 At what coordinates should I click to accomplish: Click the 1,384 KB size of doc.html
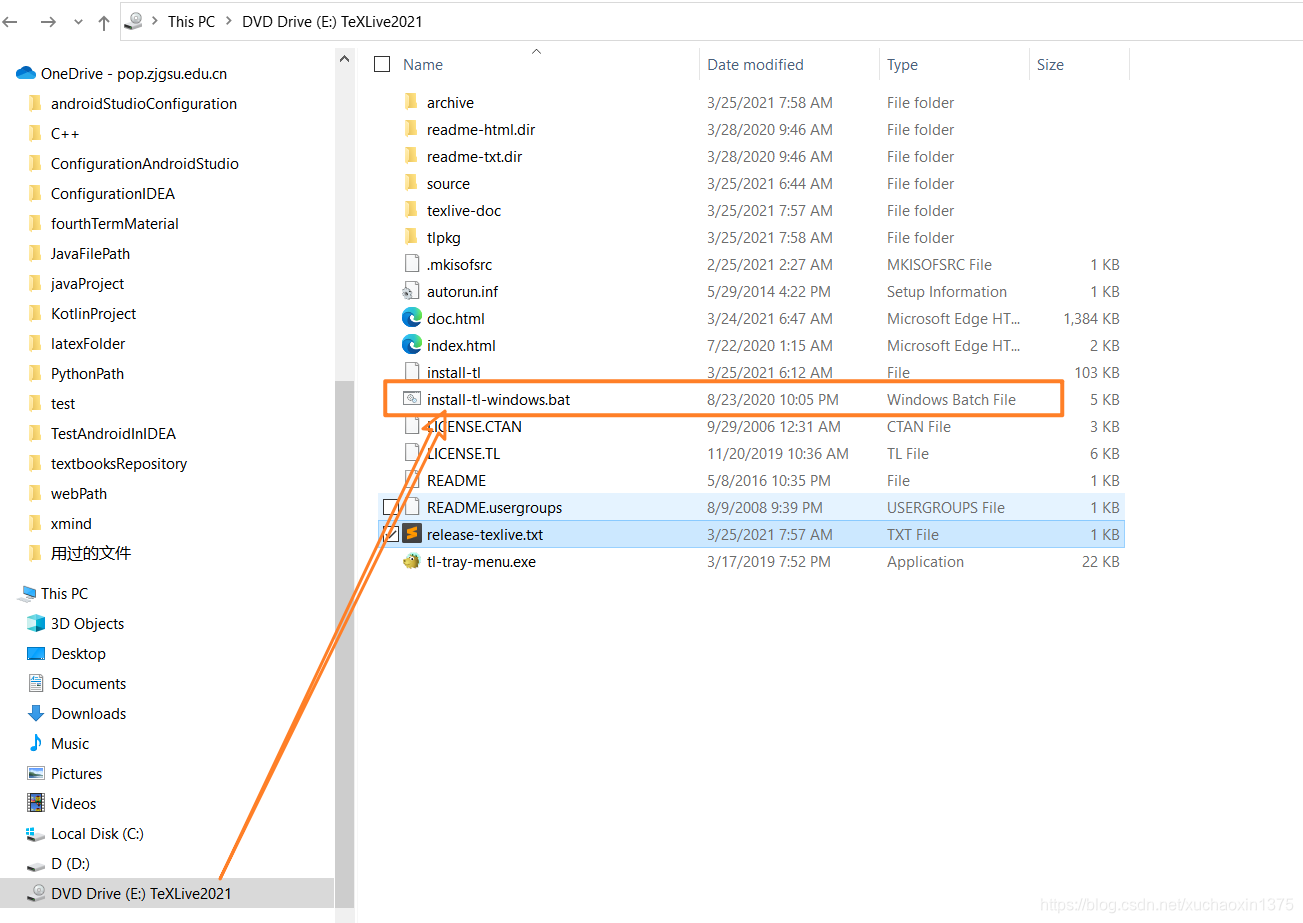[1091, 318]
